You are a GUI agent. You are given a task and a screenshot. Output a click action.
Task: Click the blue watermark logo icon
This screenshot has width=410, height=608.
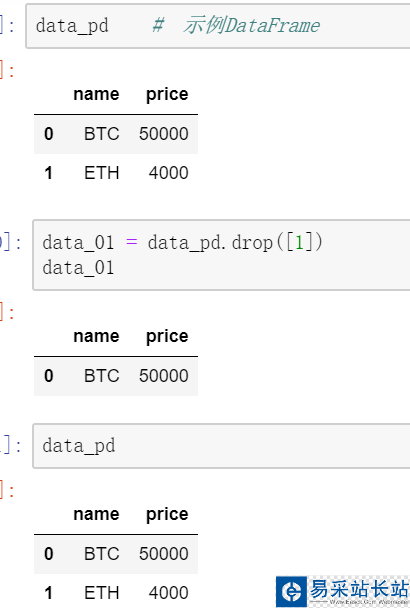(x=291, y=592)
